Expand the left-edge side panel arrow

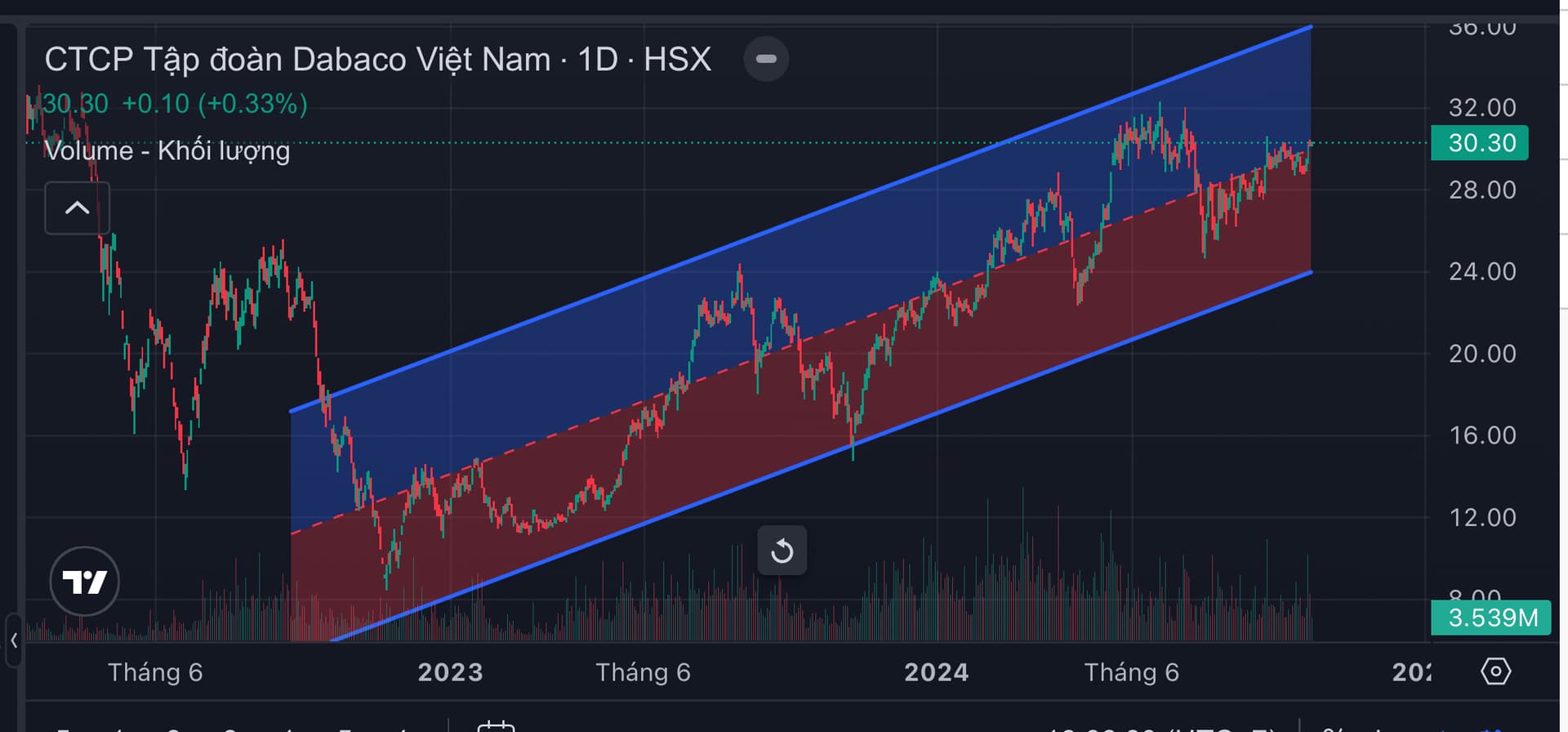point(14,641)
